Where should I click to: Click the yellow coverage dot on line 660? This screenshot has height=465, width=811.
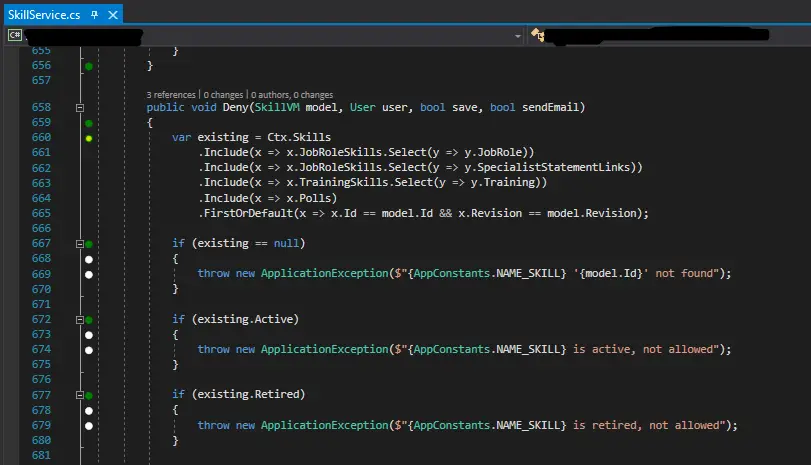coord(89,138)
